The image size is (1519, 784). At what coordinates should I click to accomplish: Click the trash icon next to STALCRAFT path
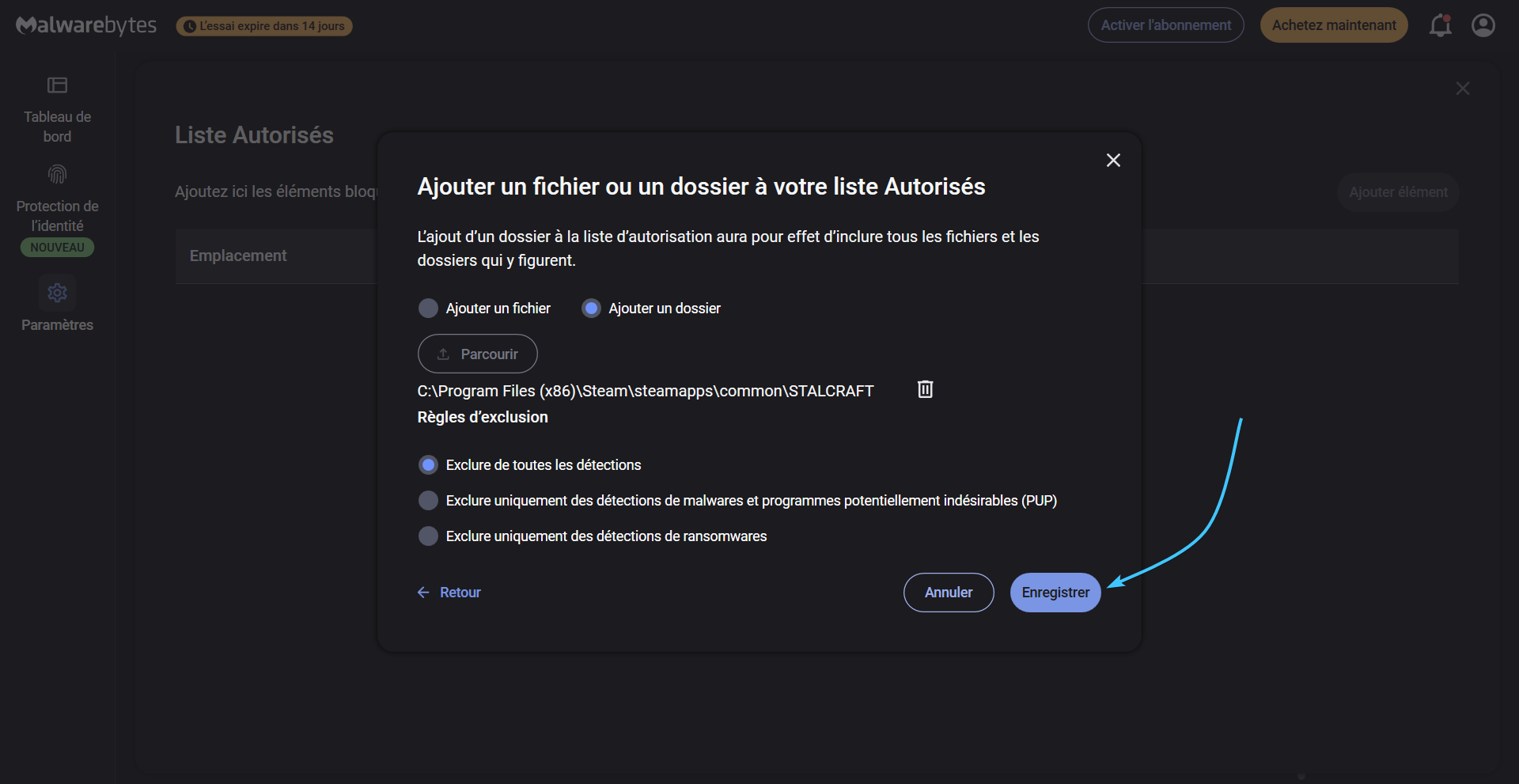coord(925,389)
